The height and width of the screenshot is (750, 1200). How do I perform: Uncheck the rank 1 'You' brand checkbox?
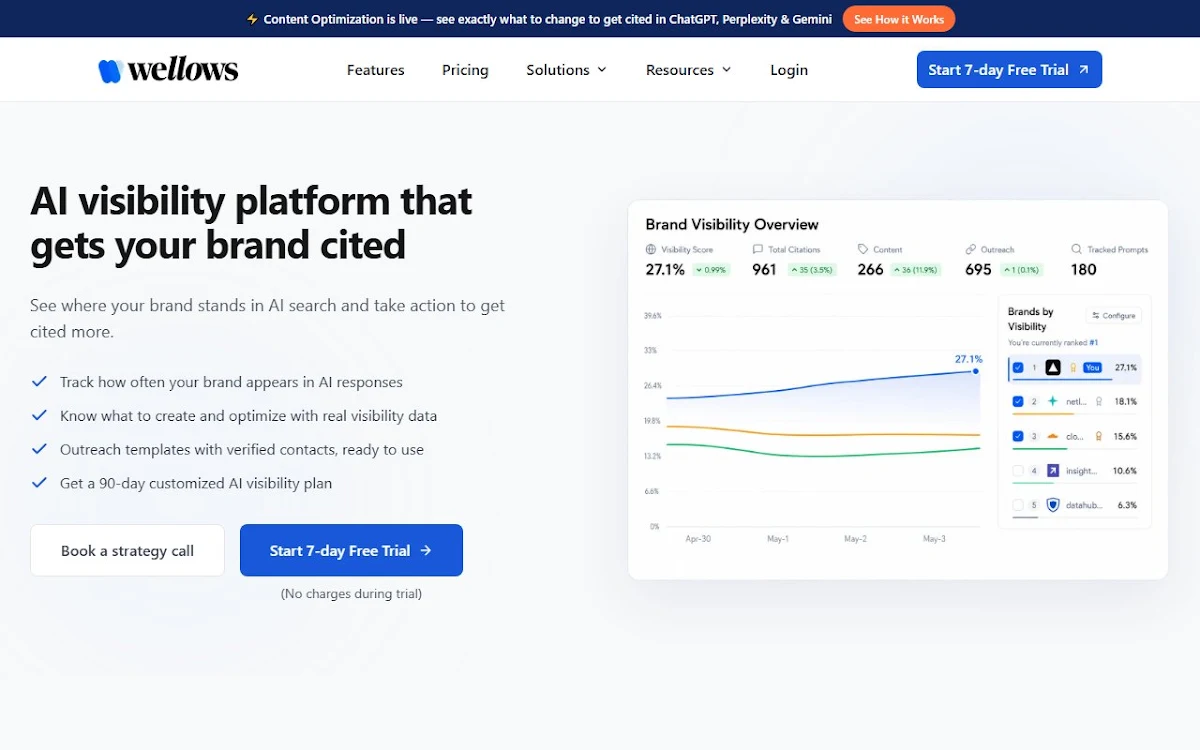click(x=1018, y=367)
